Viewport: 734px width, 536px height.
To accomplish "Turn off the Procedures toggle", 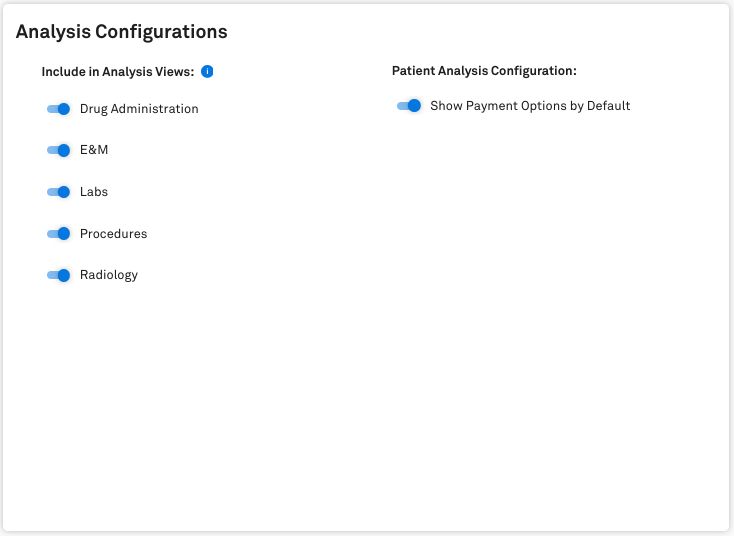I will tap(59, 234).
